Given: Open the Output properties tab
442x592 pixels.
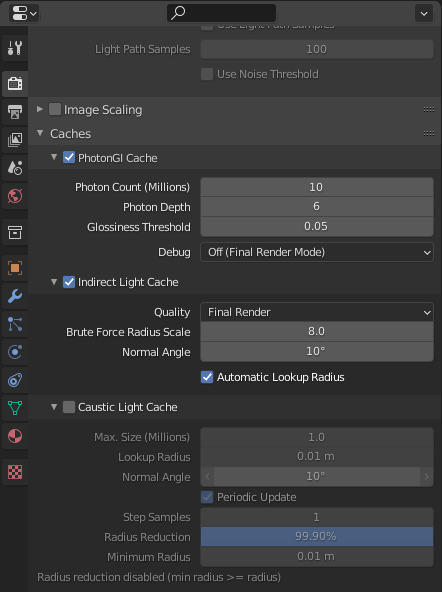Looking at the screenshot, I should pyautogui.click(x=15, y=112).
